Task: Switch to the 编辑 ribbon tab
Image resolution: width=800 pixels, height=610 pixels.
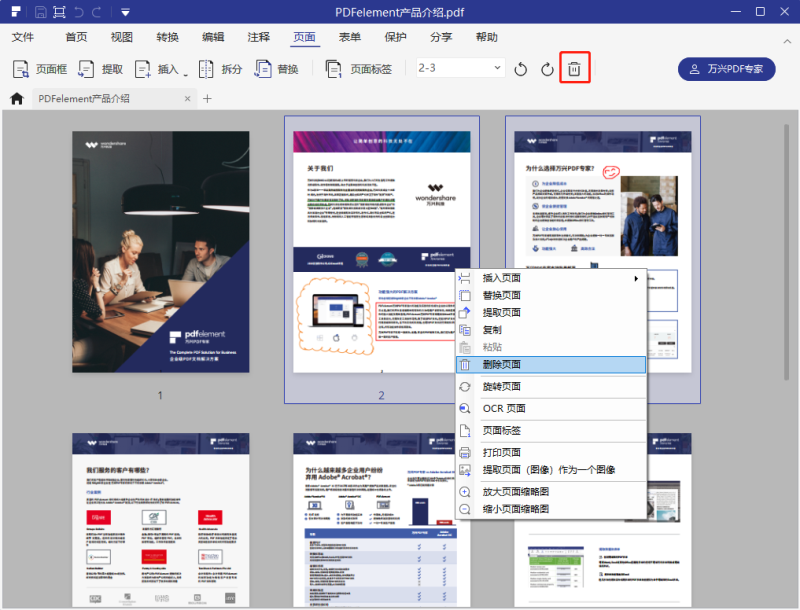Action: [213, 37]
